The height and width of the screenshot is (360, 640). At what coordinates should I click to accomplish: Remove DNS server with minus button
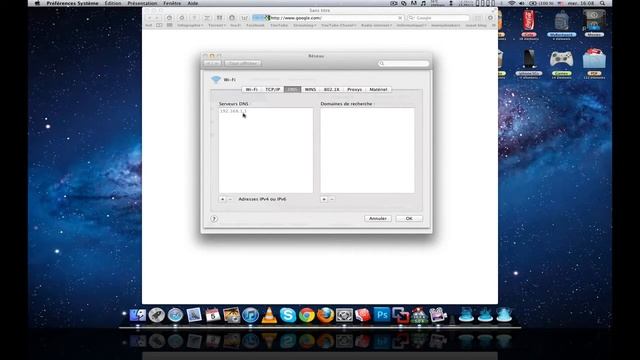(x=230, y=199)
